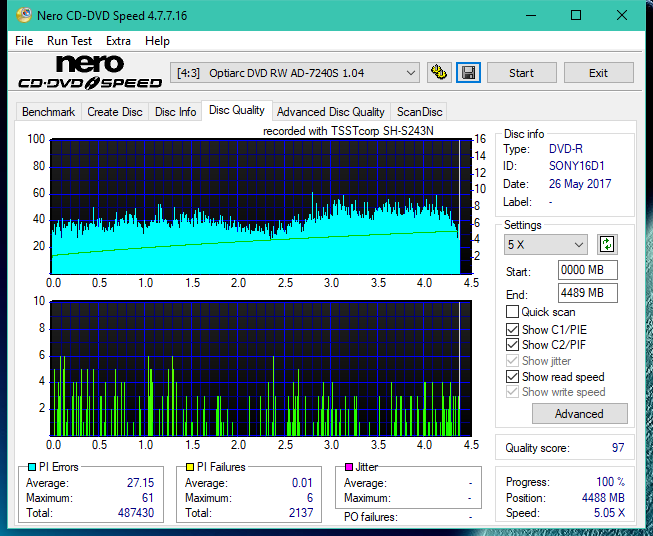Image resolution: width=653 pixels, height=536 pixels.
Task: Click the save floppy disk icon
Action: (x=469, y=73)
